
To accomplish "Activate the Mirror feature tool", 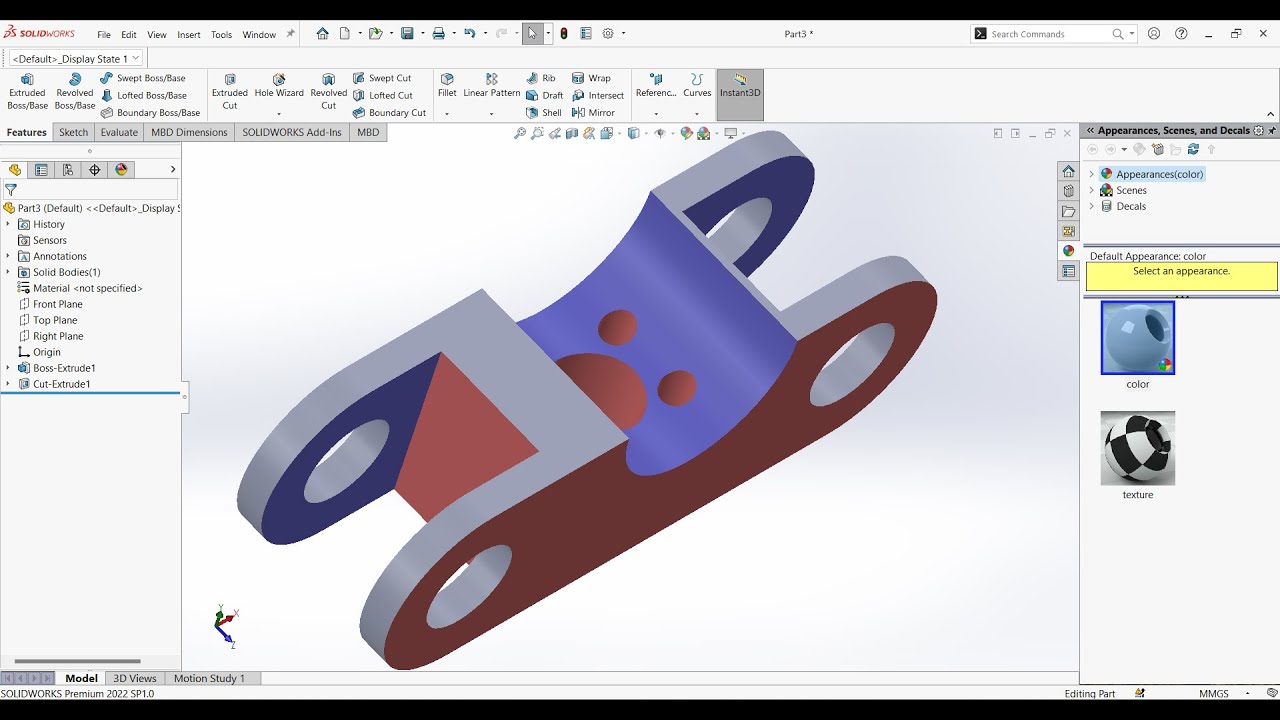I will coord(594,112).
